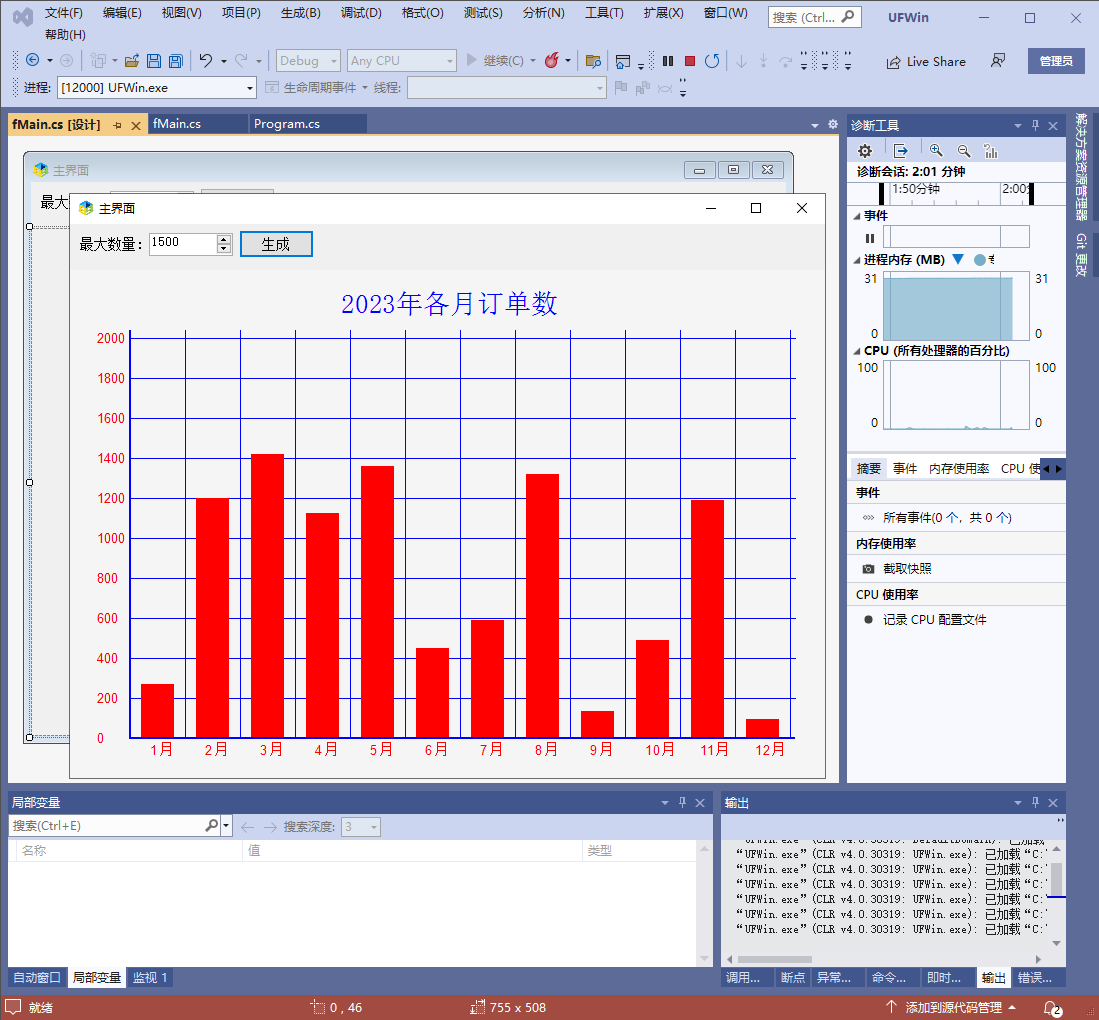Image resolution: width=1099 pixels, height=1020 pixels.
Task: Pin the 局部变量 panel
Action: tap(682, 803)
